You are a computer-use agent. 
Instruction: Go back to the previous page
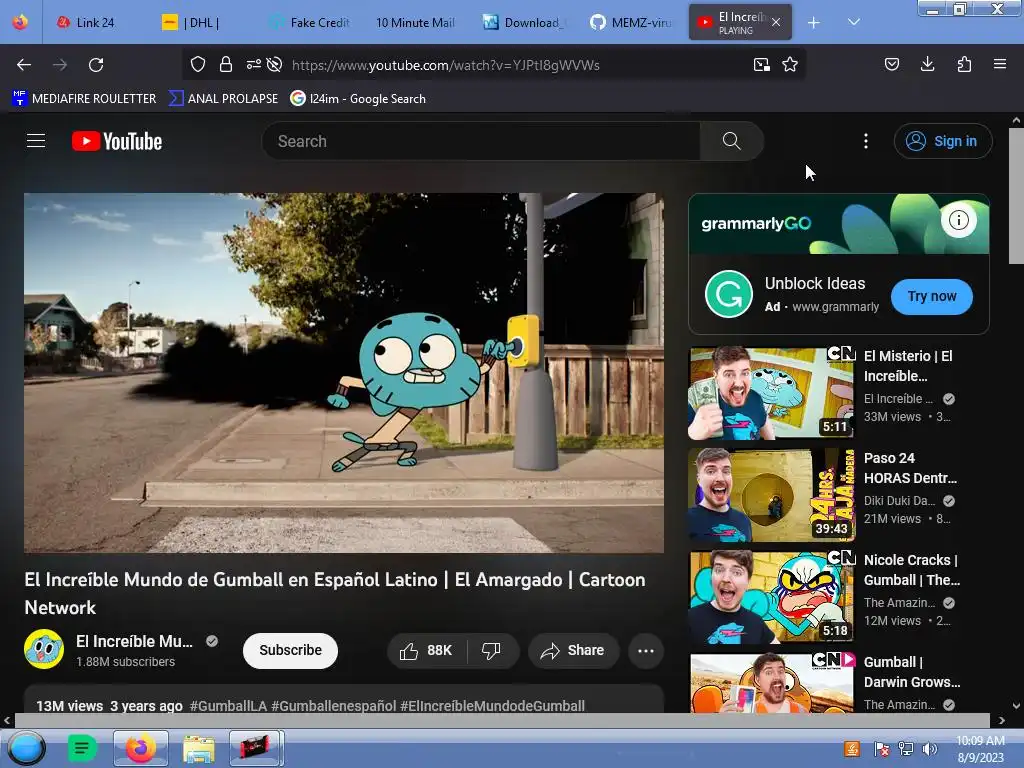pos(24,65)
